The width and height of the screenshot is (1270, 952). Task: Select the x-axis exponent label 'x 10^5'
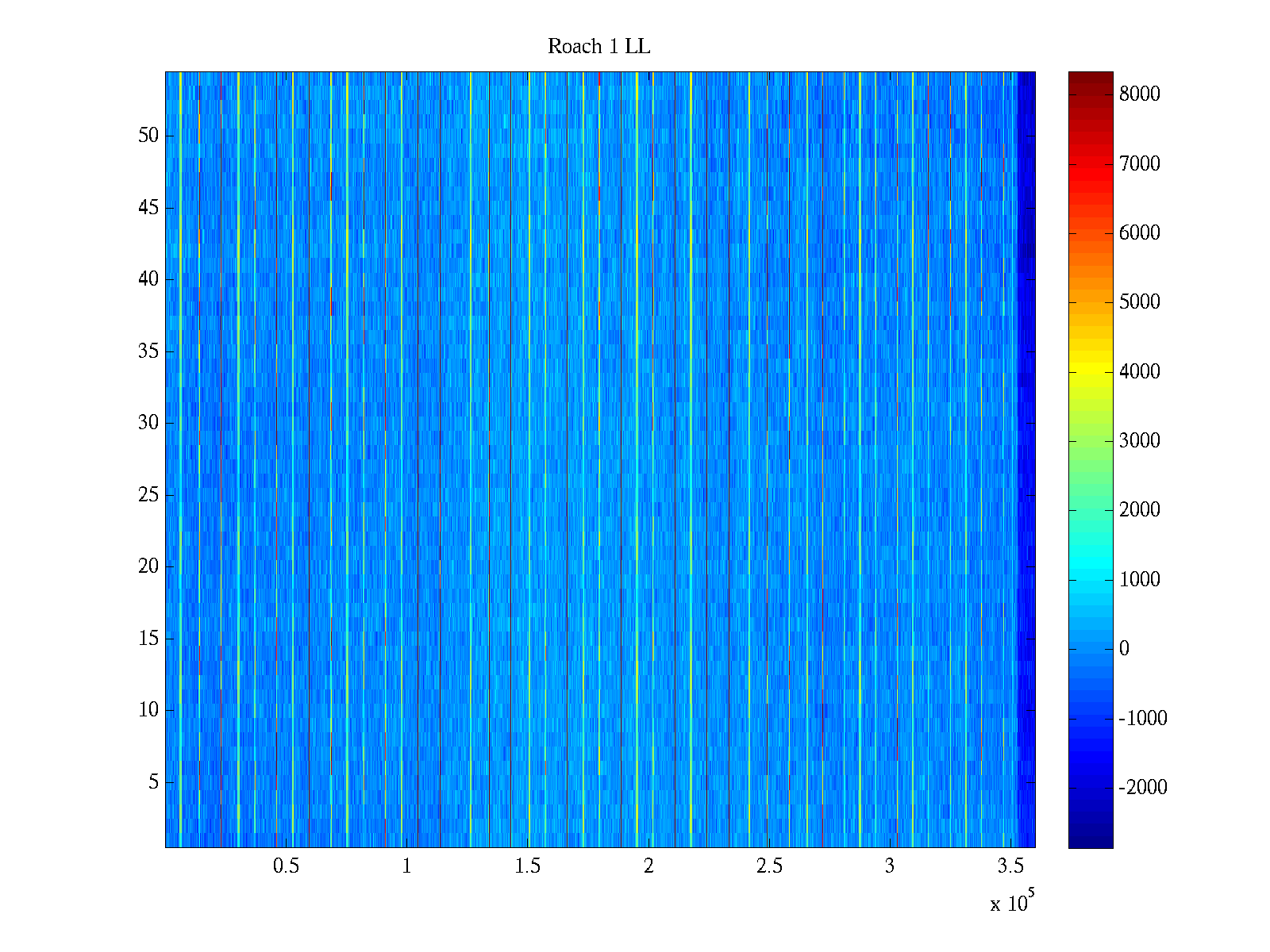tap(1011, 902)
